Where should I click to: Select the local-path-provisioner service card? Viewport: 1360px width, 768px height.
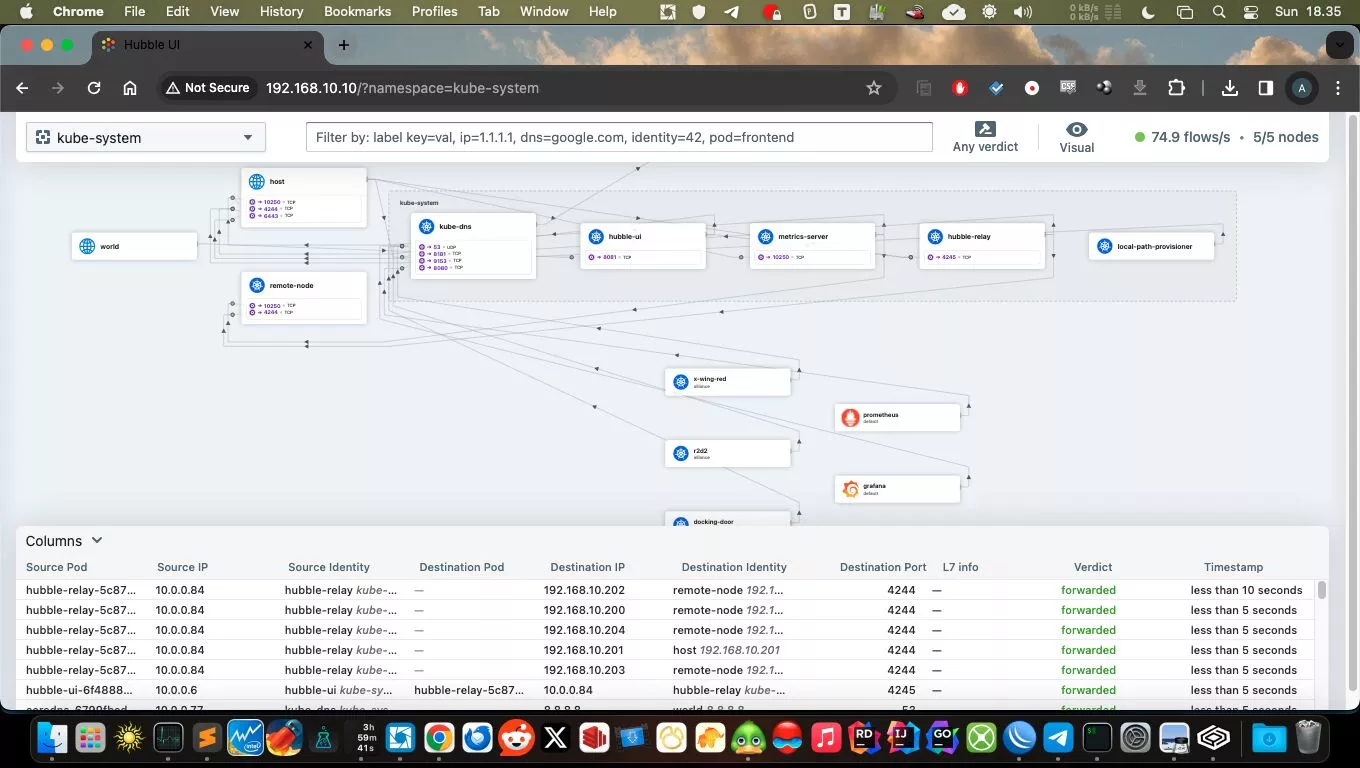click(x=1151, y=246)
